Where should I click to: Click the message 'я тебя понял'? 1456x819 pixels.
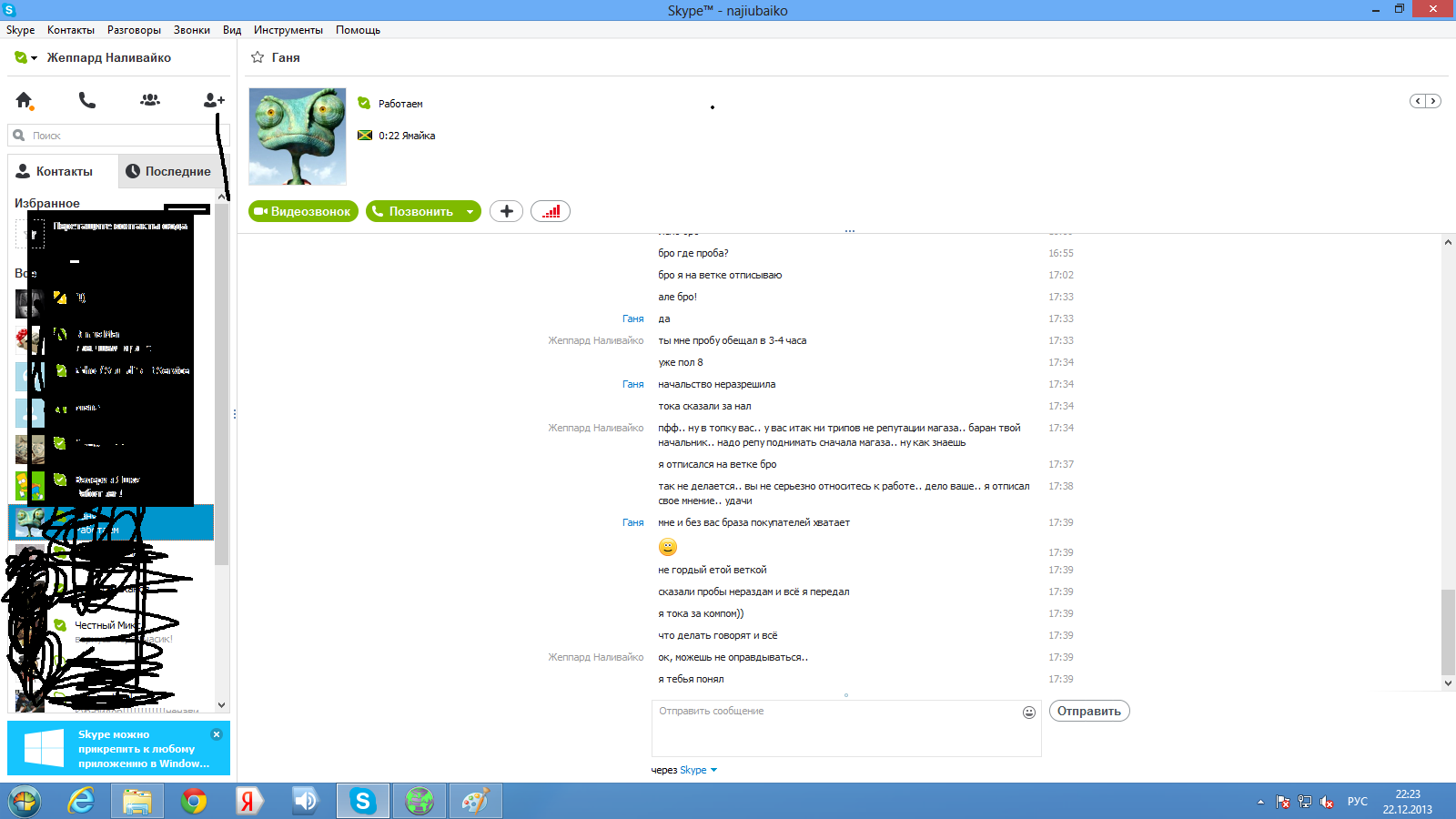coord(691,679)
